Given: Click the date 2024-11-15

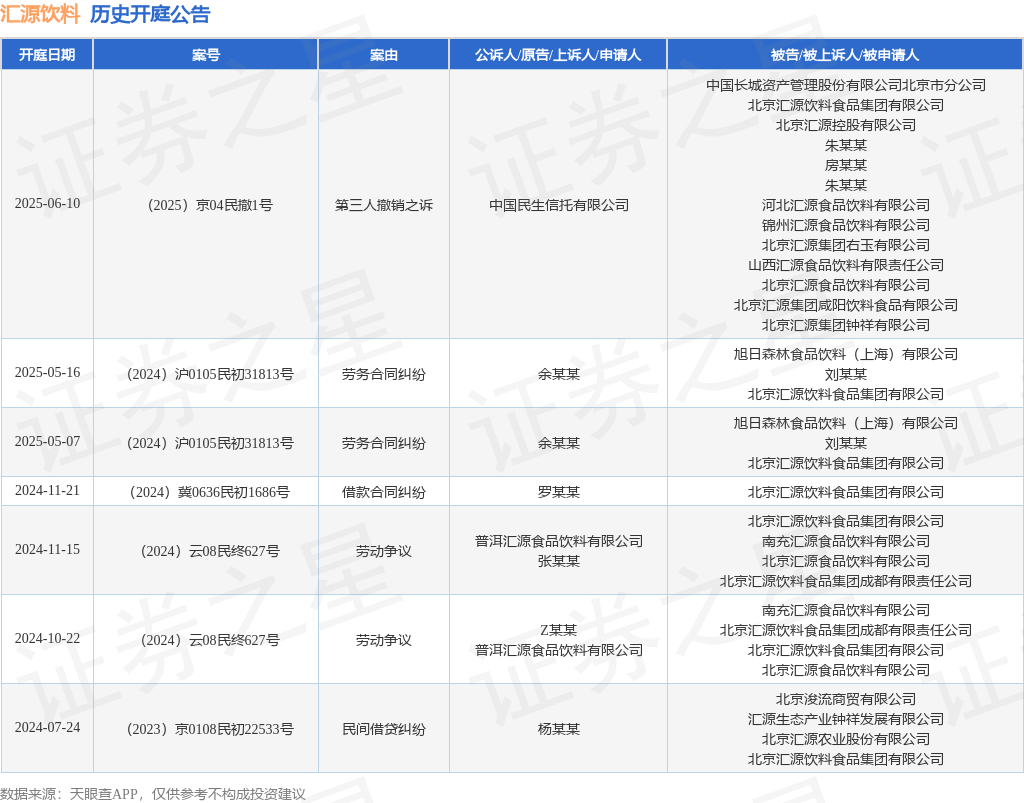Looking at the screenshot, I should coord(48,550).
